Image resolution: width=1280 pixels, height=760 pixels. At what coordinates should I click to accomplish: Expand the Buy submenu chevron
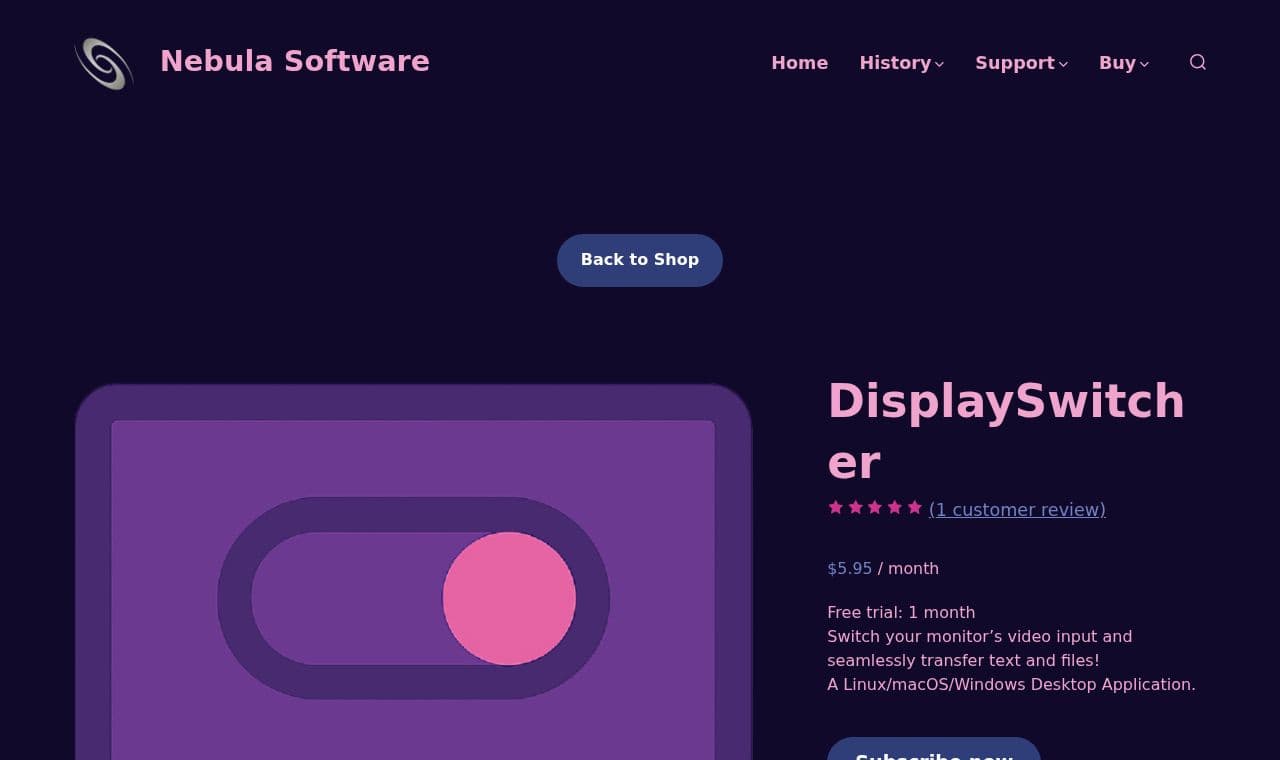pos(1144,64)
